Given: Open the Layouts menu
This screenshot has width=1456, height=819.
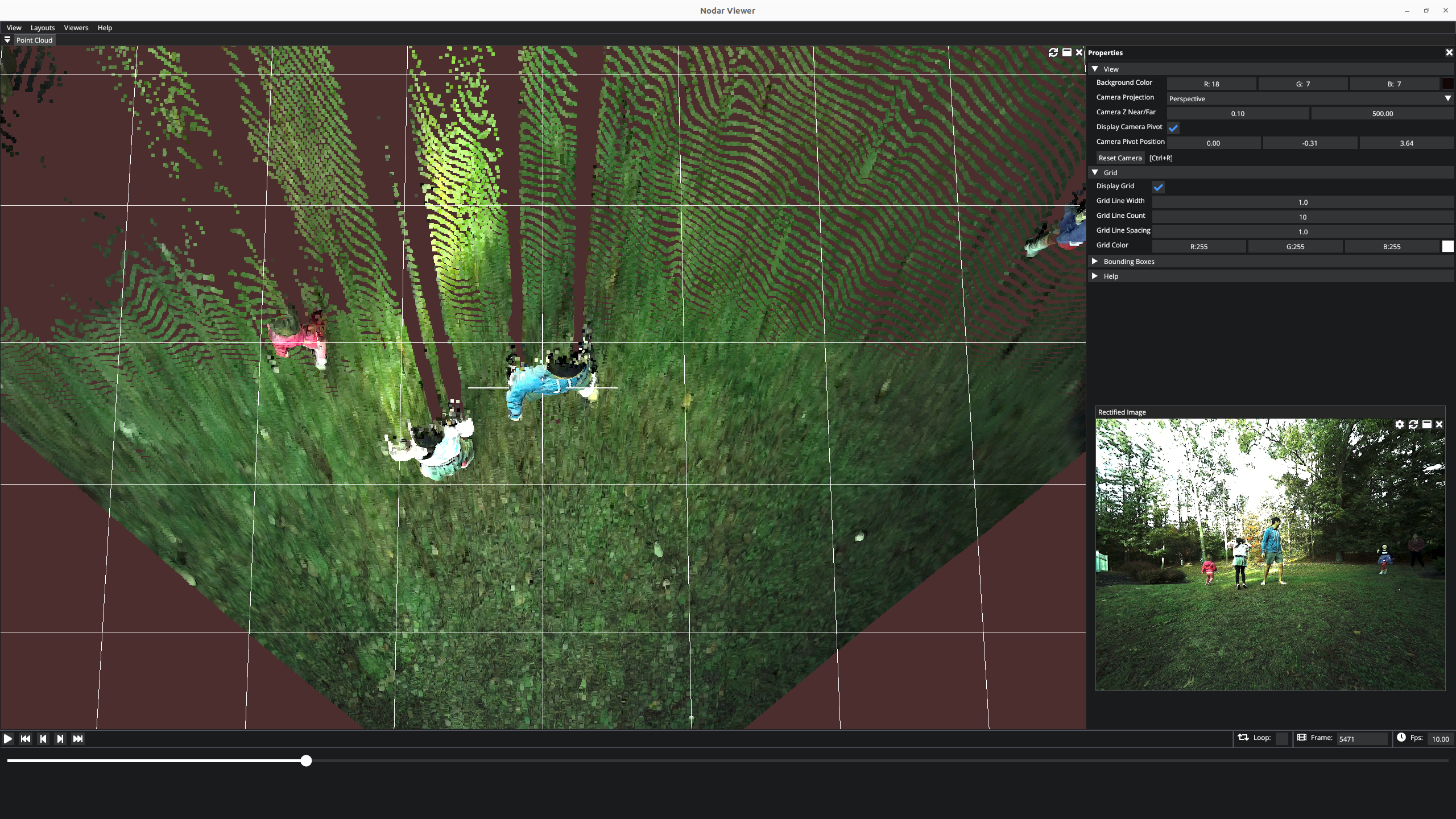Looking at the screenshot, I should tap(43, 27).
